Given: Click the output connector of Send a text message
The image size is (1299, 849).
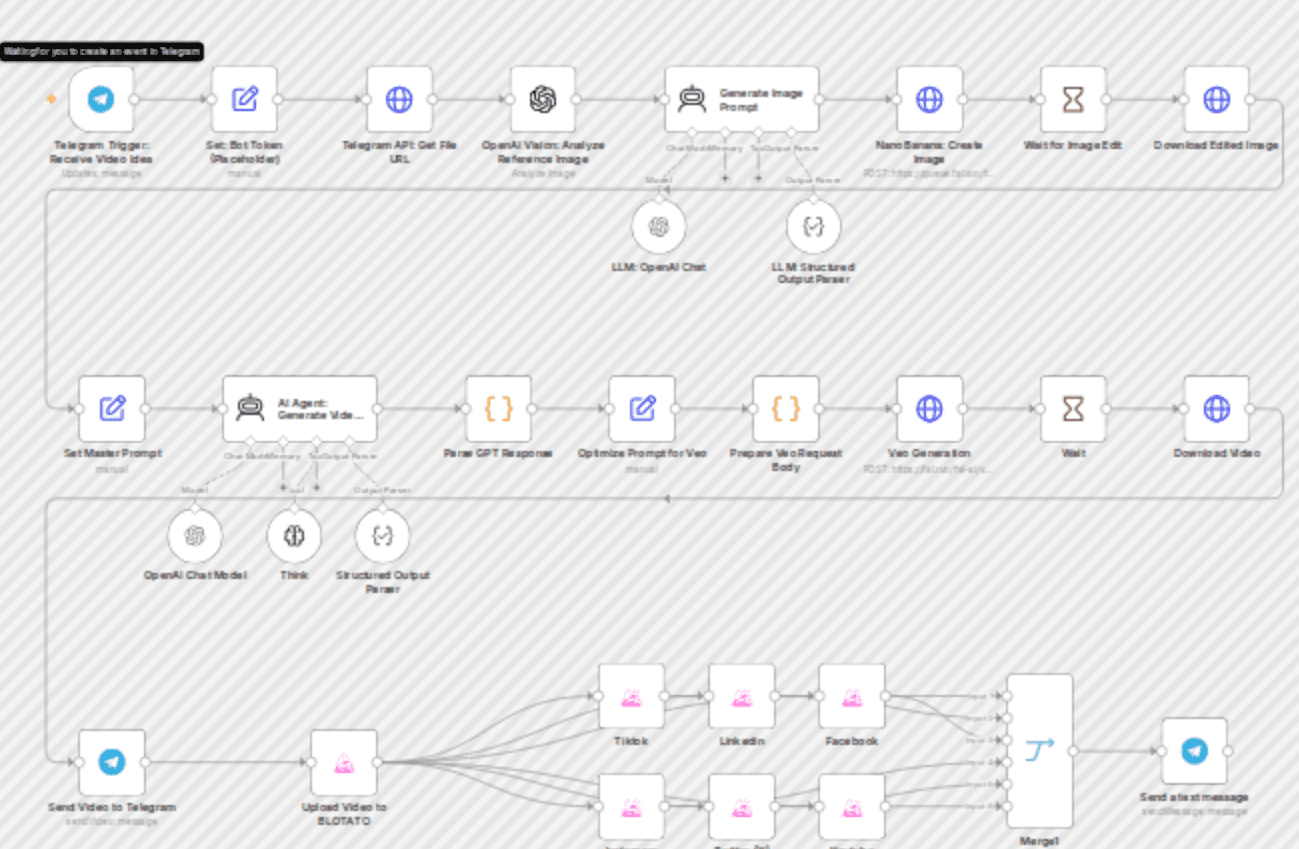Looking at the screenshot, I should coord(1228,751).
